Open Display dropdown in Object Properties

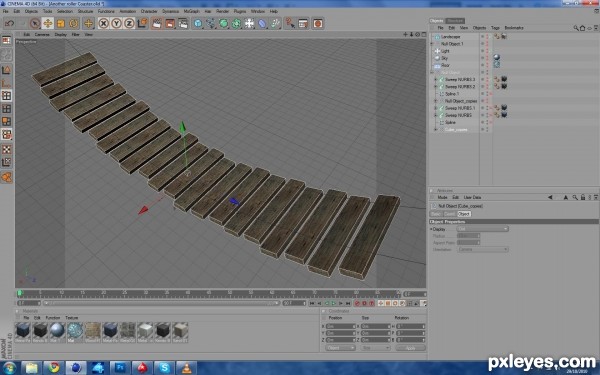click(x=482, y=229)
